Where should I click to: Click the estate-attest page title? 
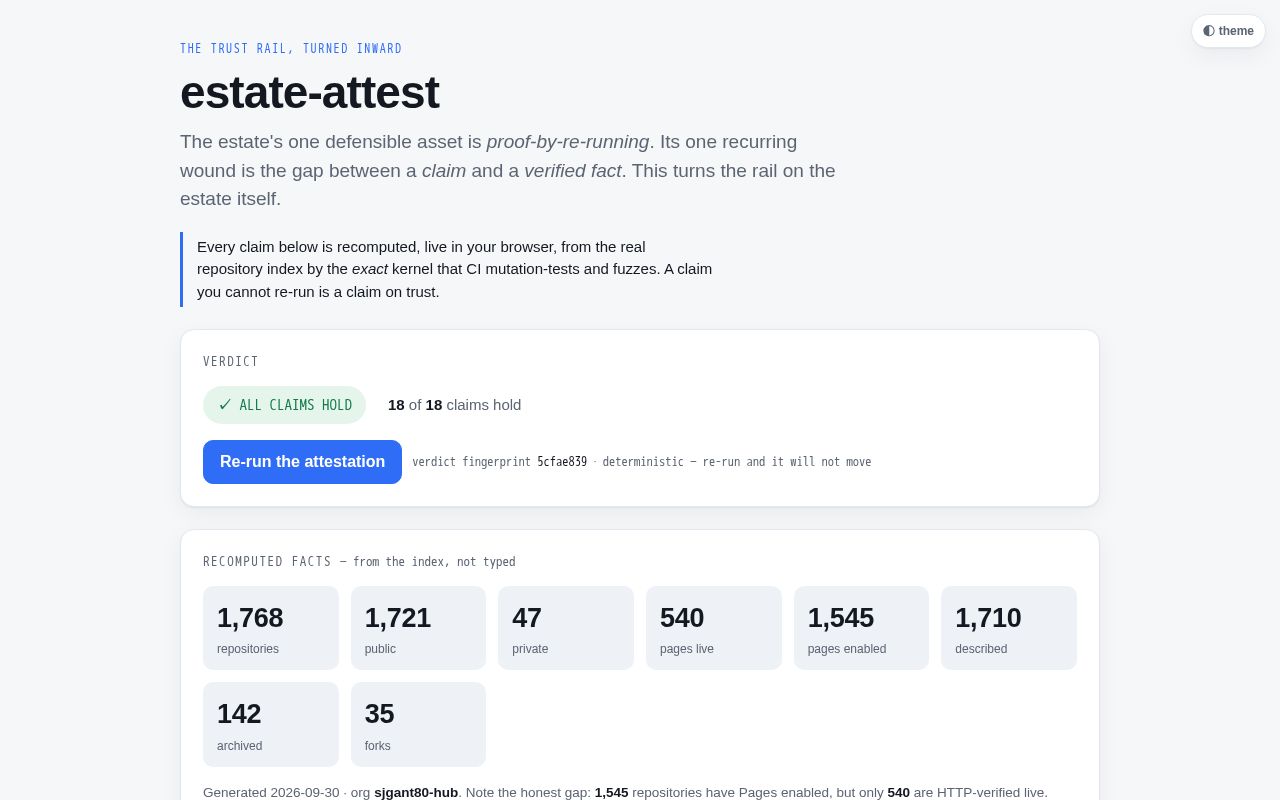coord(309,93)
